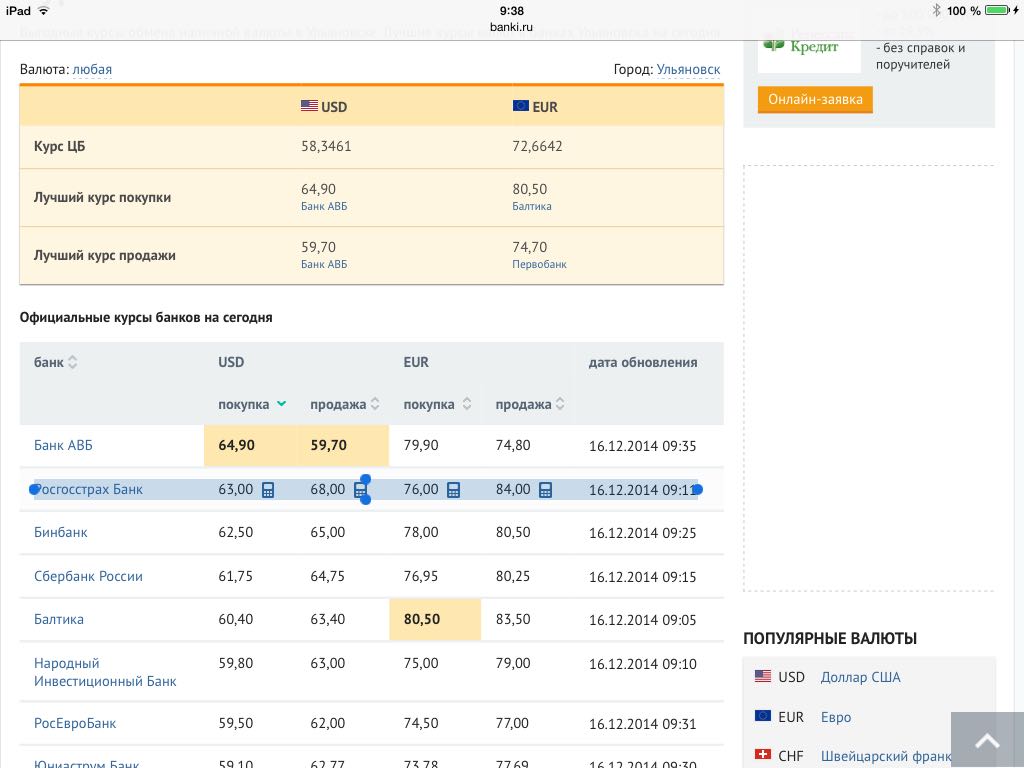Image resolution: width=1024 pixels, height=768 pixels.
Task: Tap the US flag in popular currencies
Action: (763, 677)
